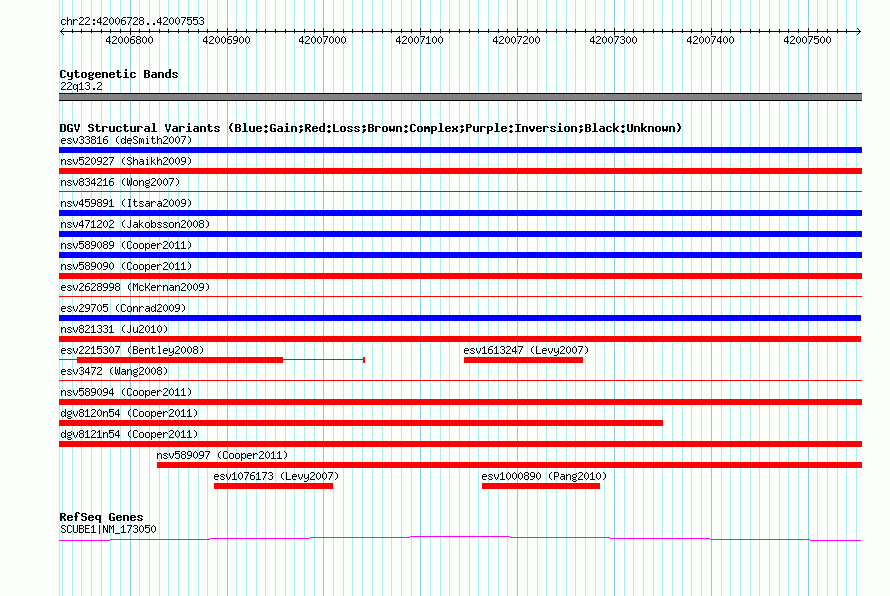
Task: Click the 42007500 ruler position label
Action: click(x=807, y=40)
